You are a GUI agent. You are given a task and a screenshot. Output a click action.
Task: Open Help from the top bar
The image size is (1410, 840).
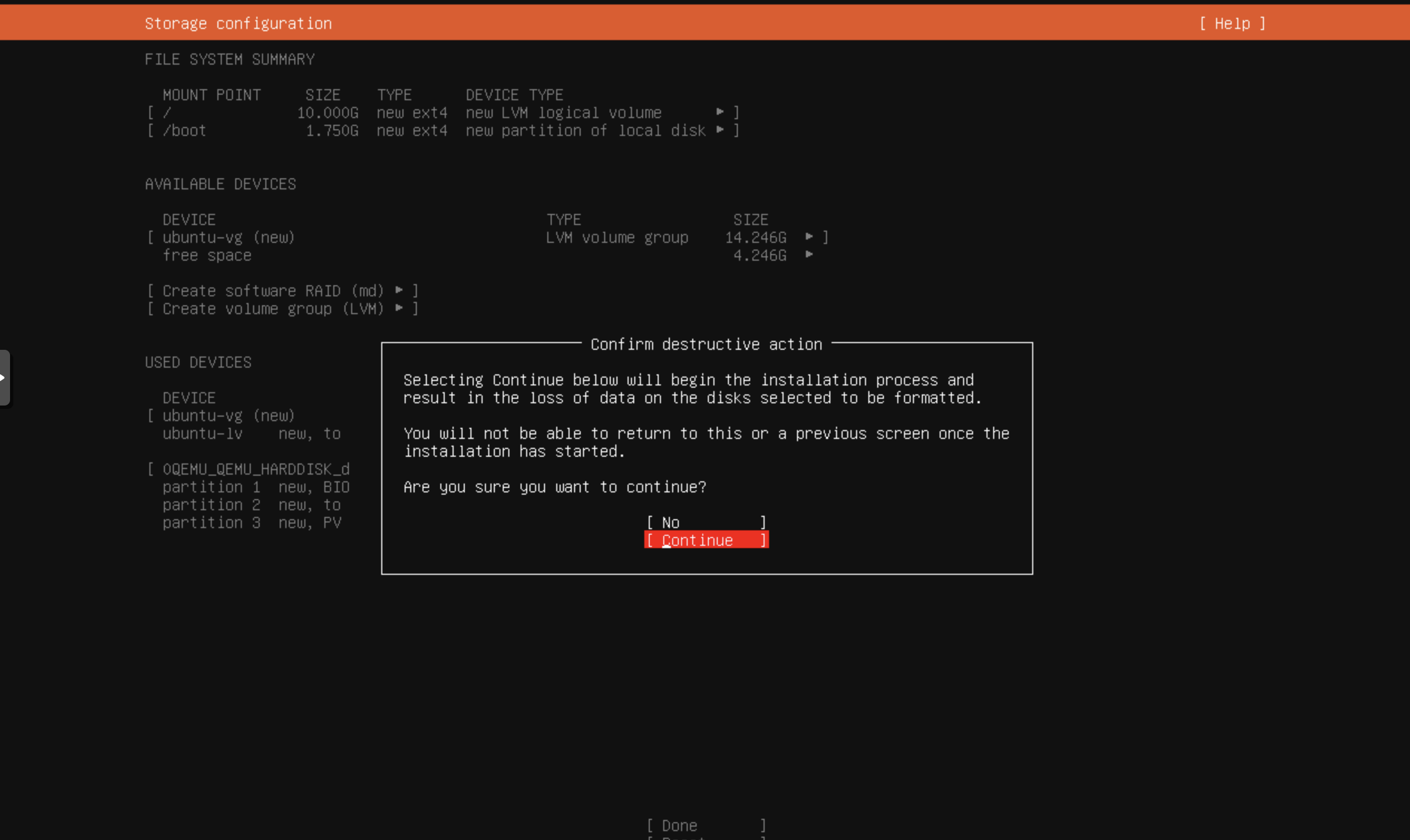coord(1230,24)
